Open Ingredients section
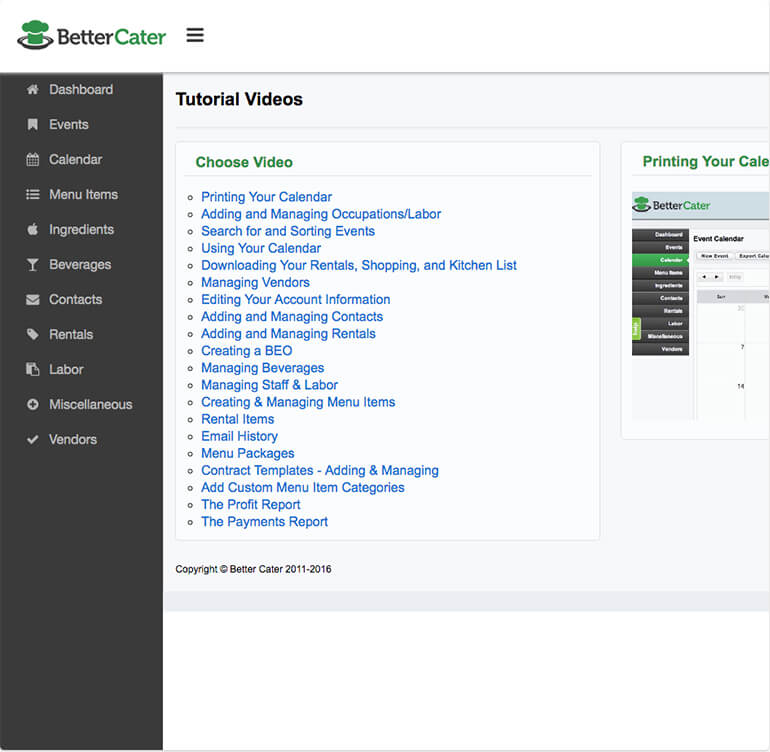Viewport: 770px width, 752px height. click(x=81, y=229)
